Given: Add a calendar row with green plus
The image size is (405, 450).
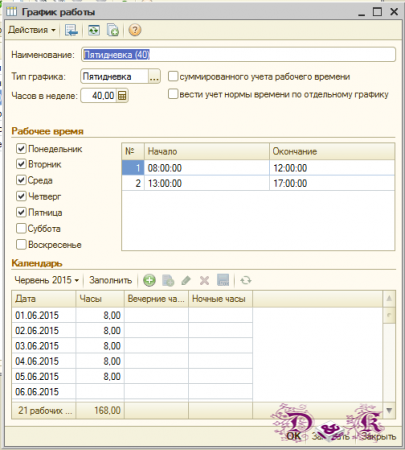Looking at the screenshot, I should [x=149, y=280].
